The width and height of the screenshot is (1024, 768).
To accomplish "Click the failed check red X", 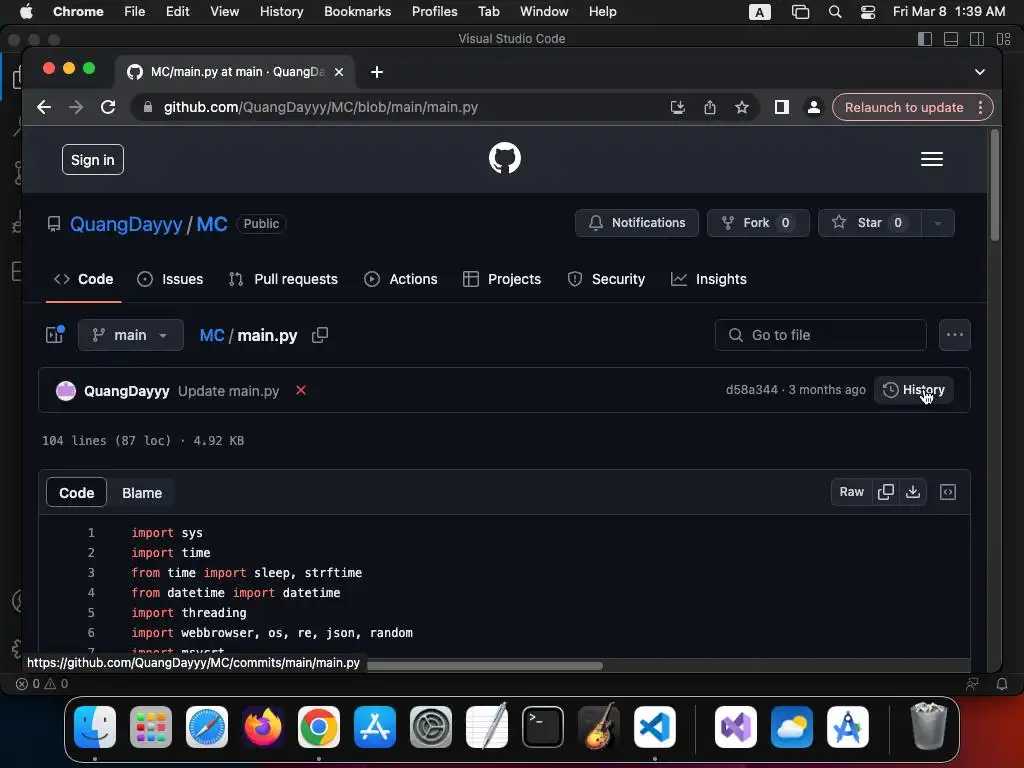I will 300,391.
